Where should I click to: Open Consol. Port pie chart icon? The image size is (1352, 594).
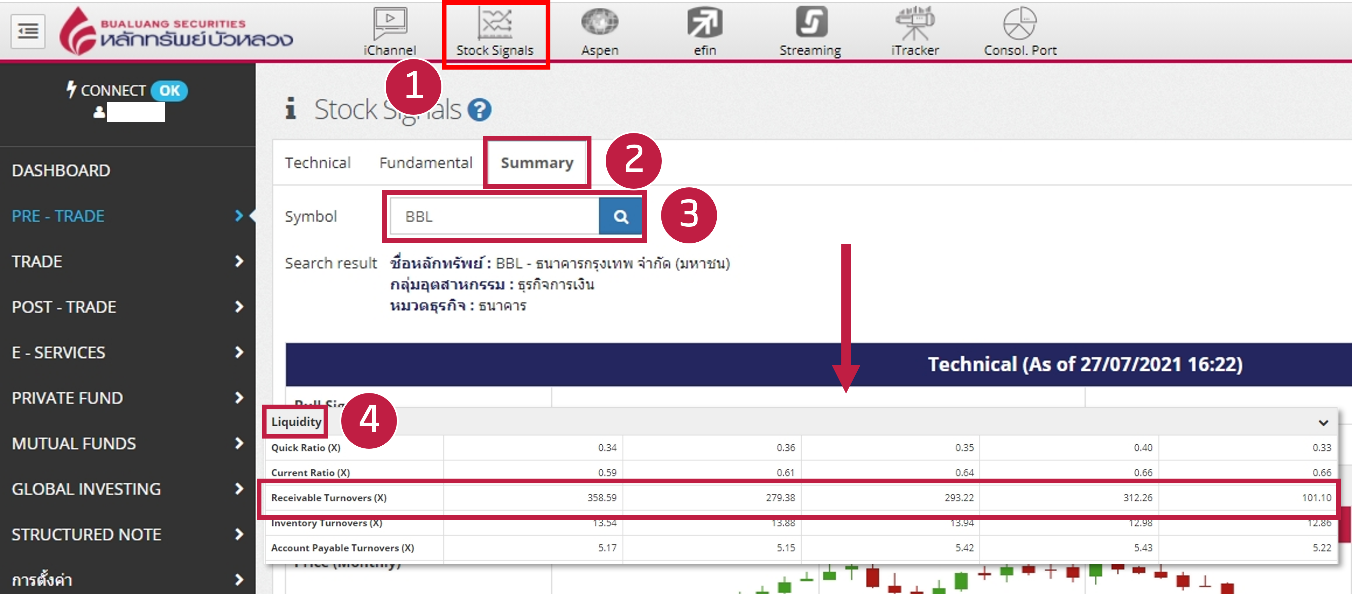[x=1020, y=30]
